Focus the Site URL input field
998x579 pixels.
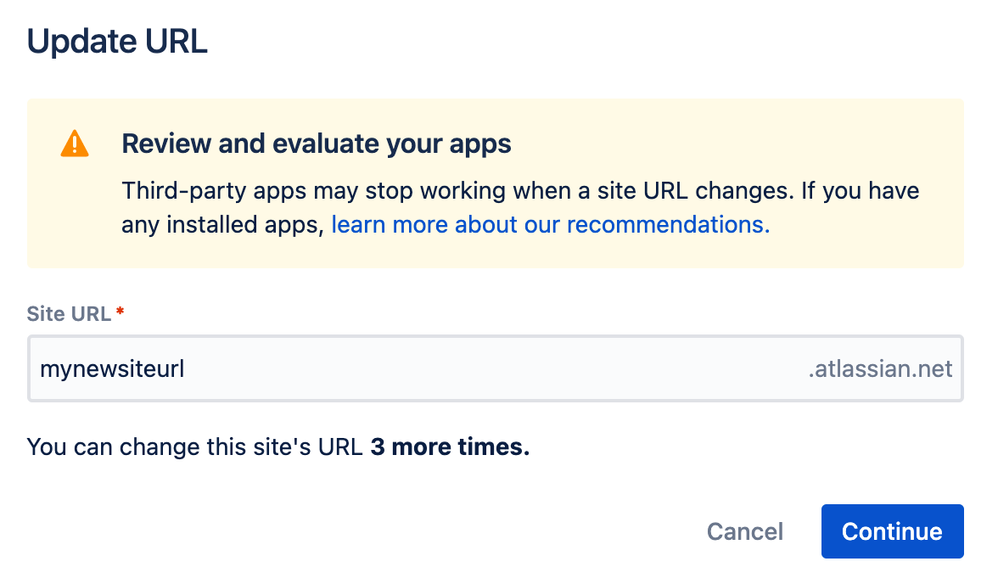click(495, 368)
